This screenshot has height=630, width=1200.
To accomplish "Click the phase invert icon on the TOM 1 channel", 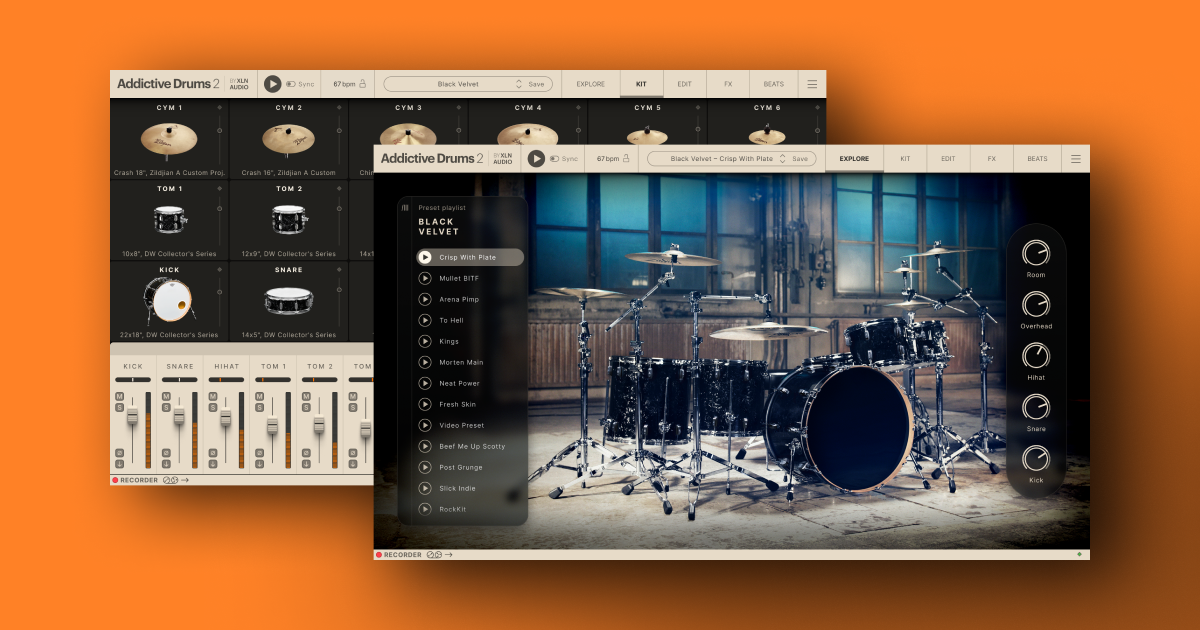I will (x=259, y=453).
